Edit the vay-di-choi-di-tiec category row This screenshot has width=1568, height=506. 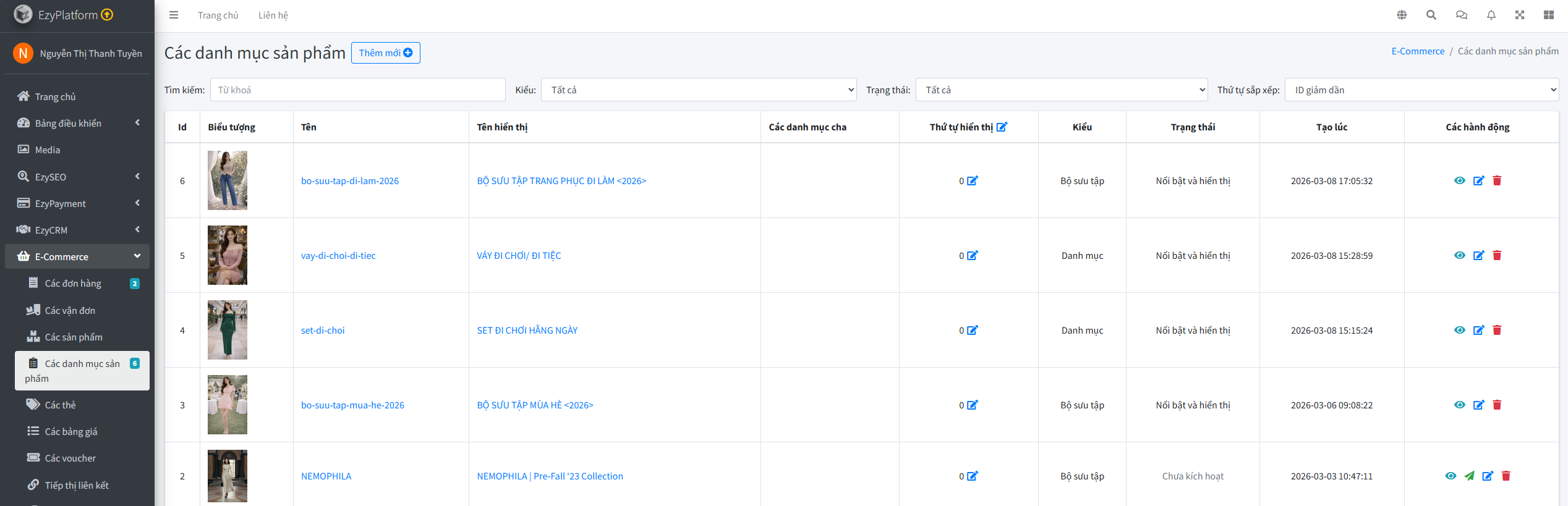1478,255
